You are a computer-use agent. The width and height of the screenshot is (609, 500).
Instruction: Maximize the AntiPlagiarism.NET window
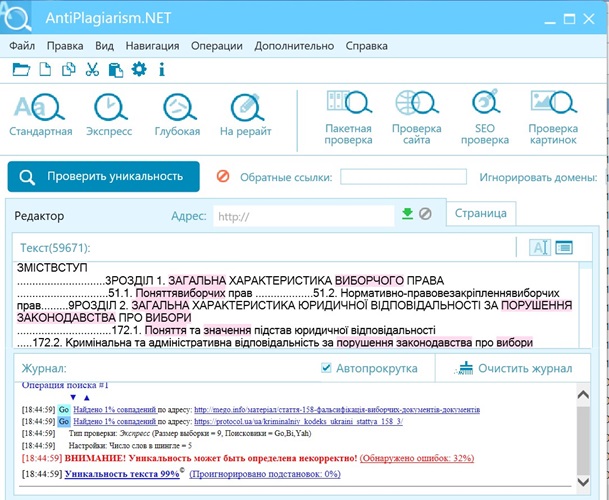pos(569,19)
